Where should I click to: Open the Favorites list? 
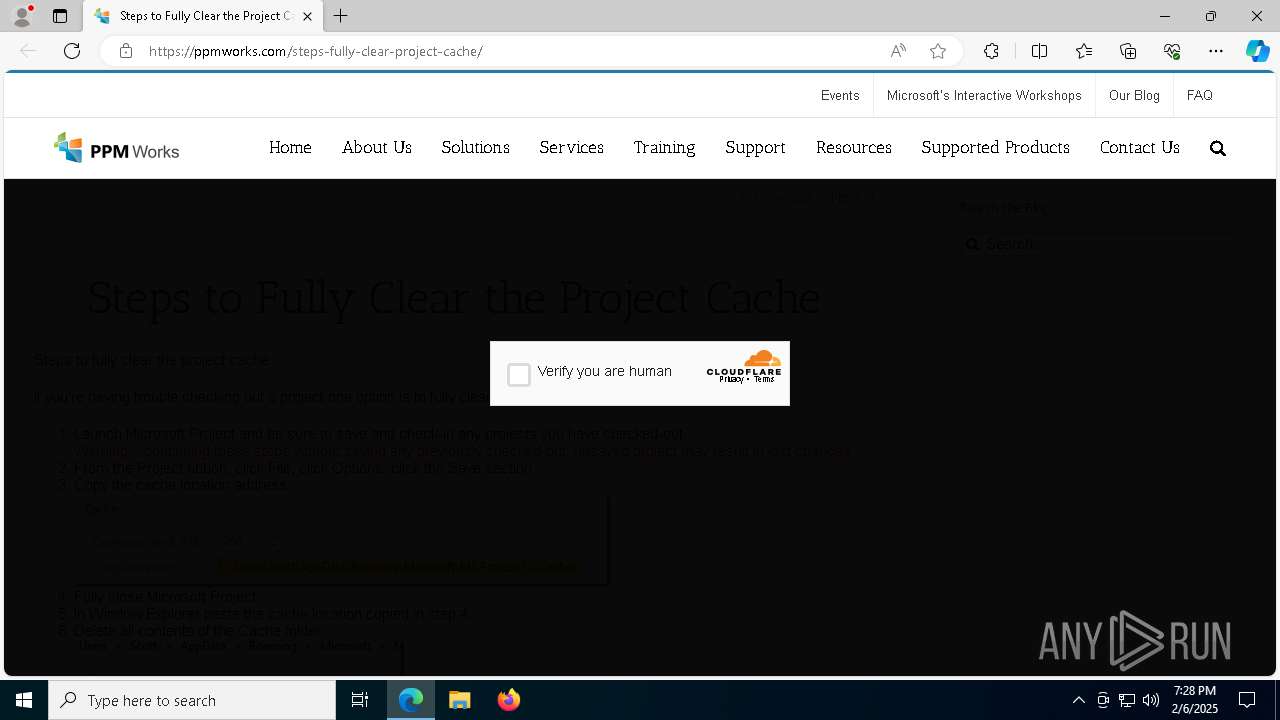[1084, 51]
